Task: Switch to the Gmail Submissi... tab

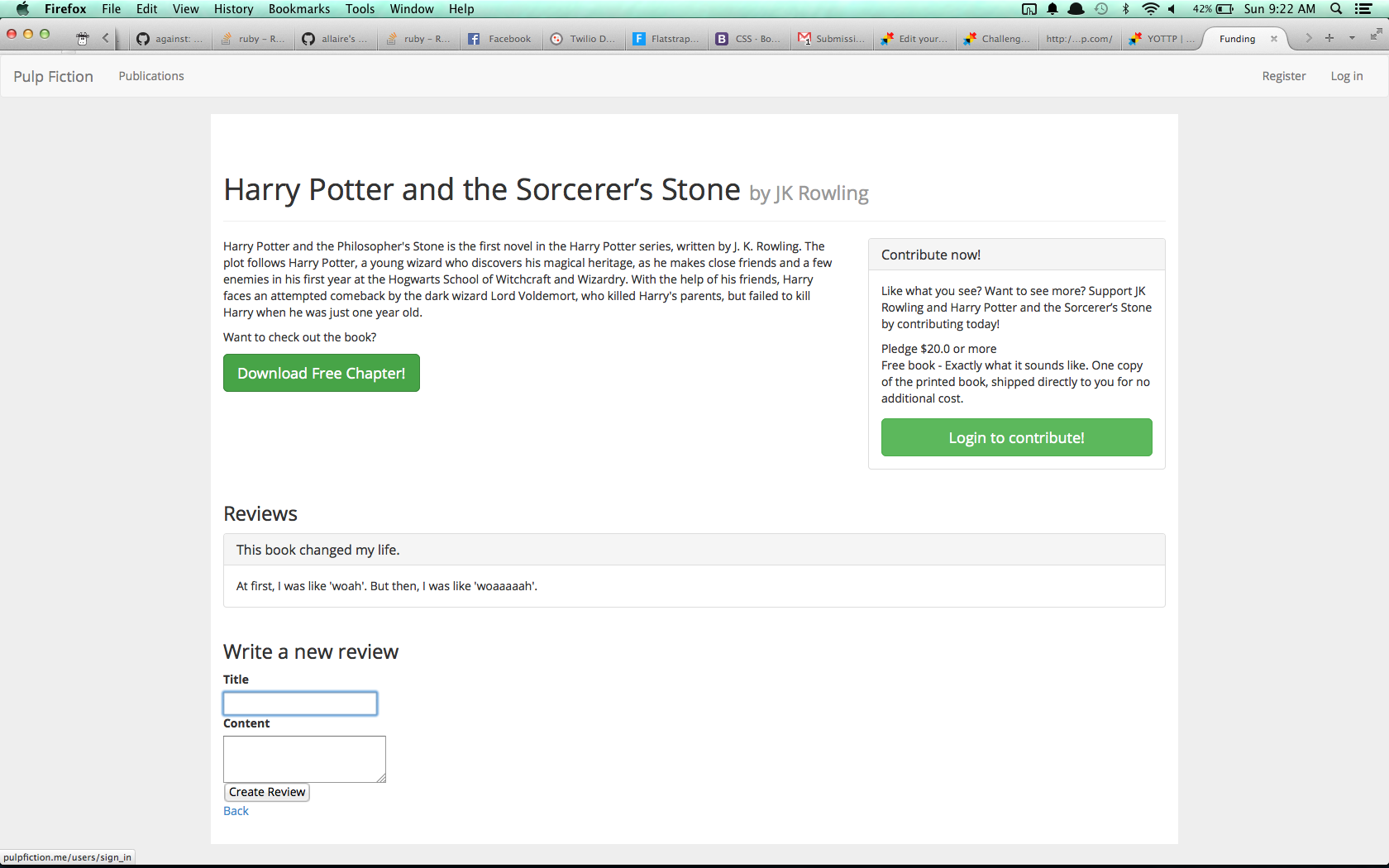Action: click(x=831, y=39)
